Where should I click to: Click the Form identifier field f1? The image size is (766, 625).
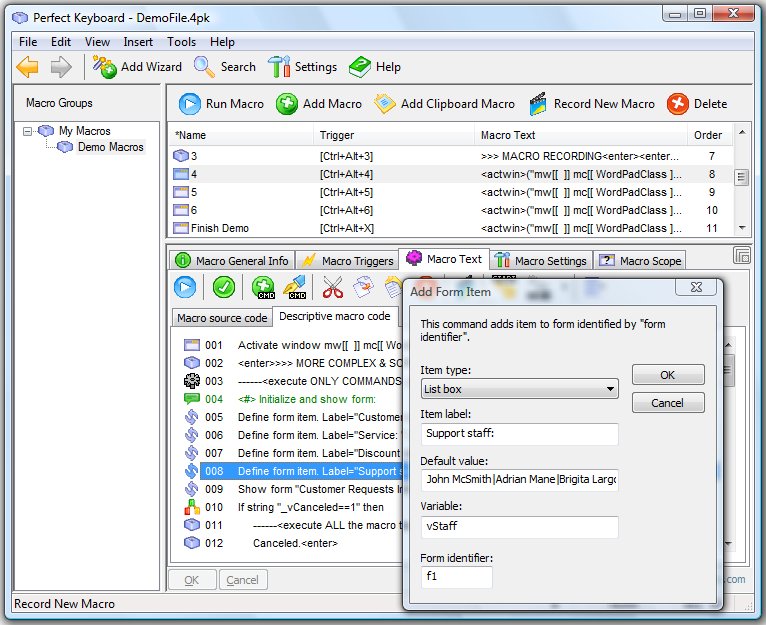(x=456, y=577)
